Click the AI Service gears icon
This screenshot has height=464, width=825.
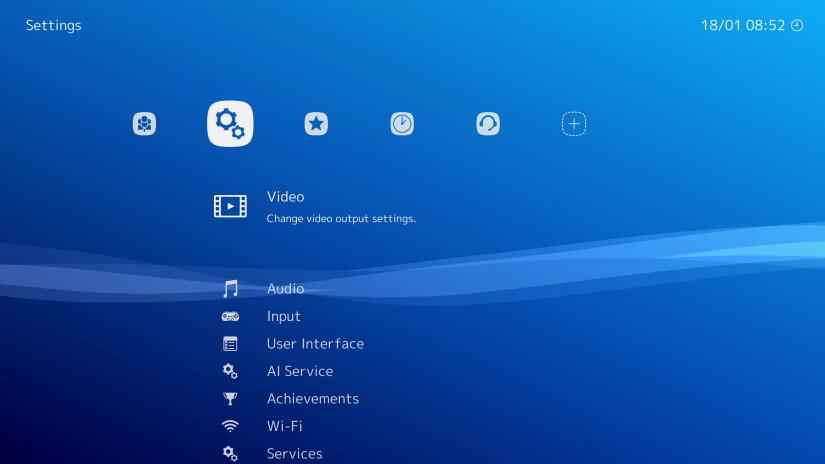pyautogui.click(x=230, y=371)
